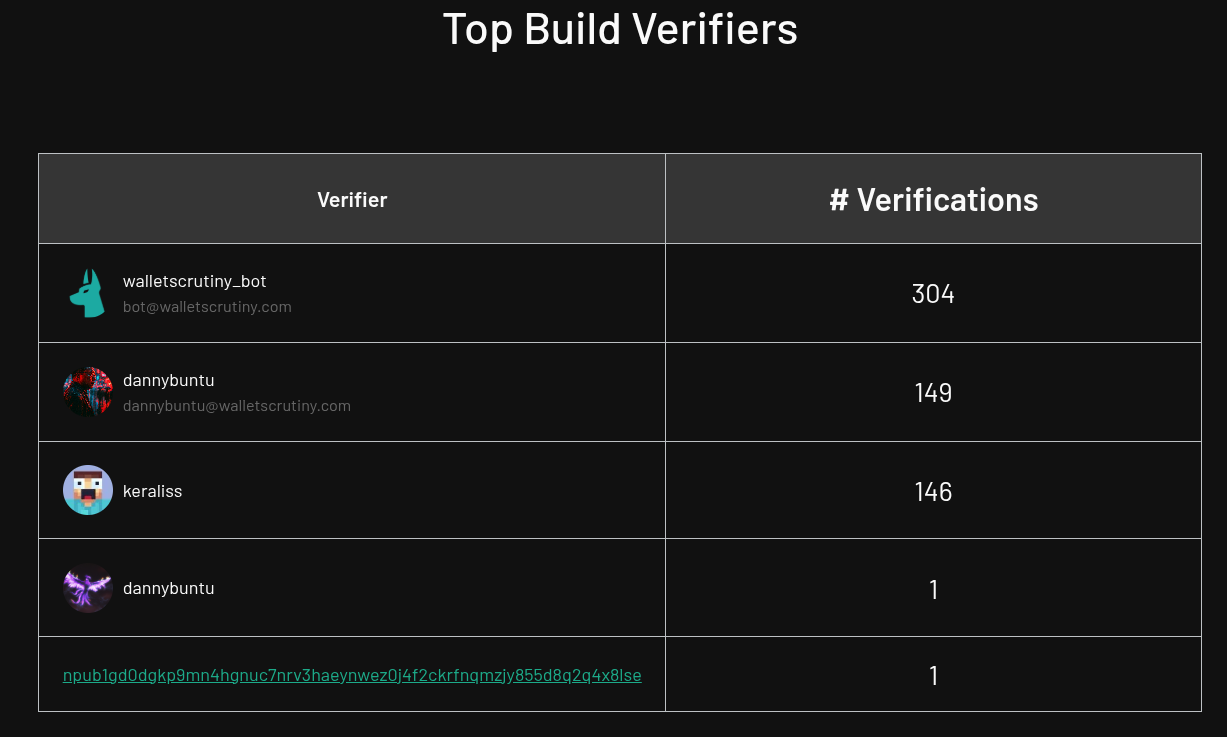Select the walletscrutiny_bot username
Viewport: 1227px width, 737px height.
(195, 281)
